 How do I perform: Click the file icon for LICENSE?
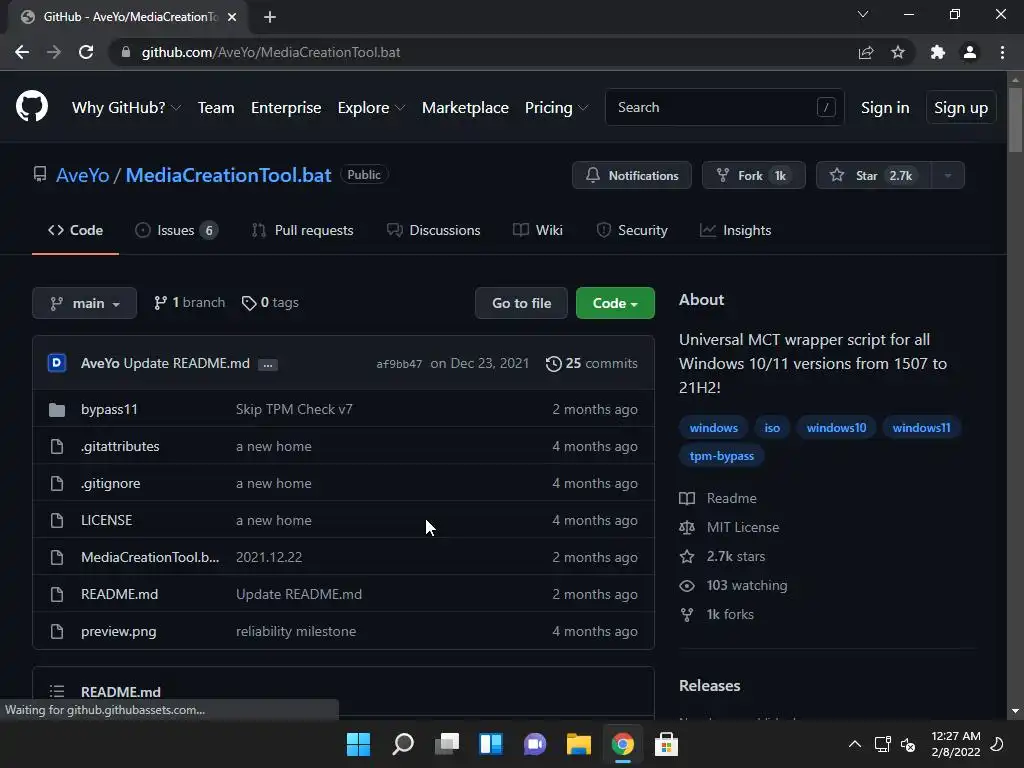pyautogui.click(x=57, y=520)
